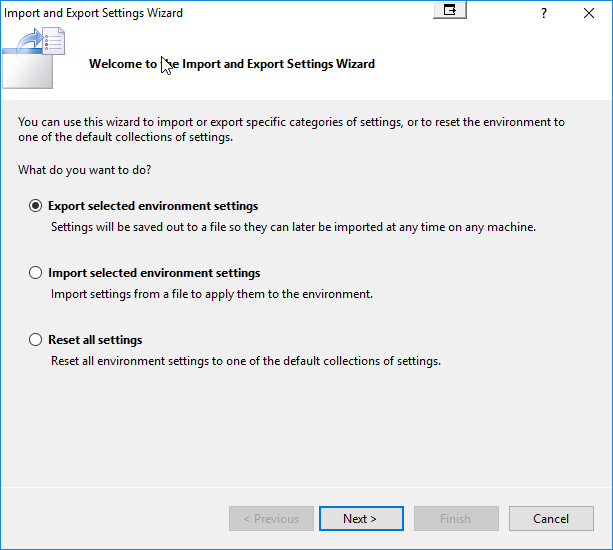Click the Reset option's description about default collections
Screen dimensions: 613x550
[x=245, y=360]
